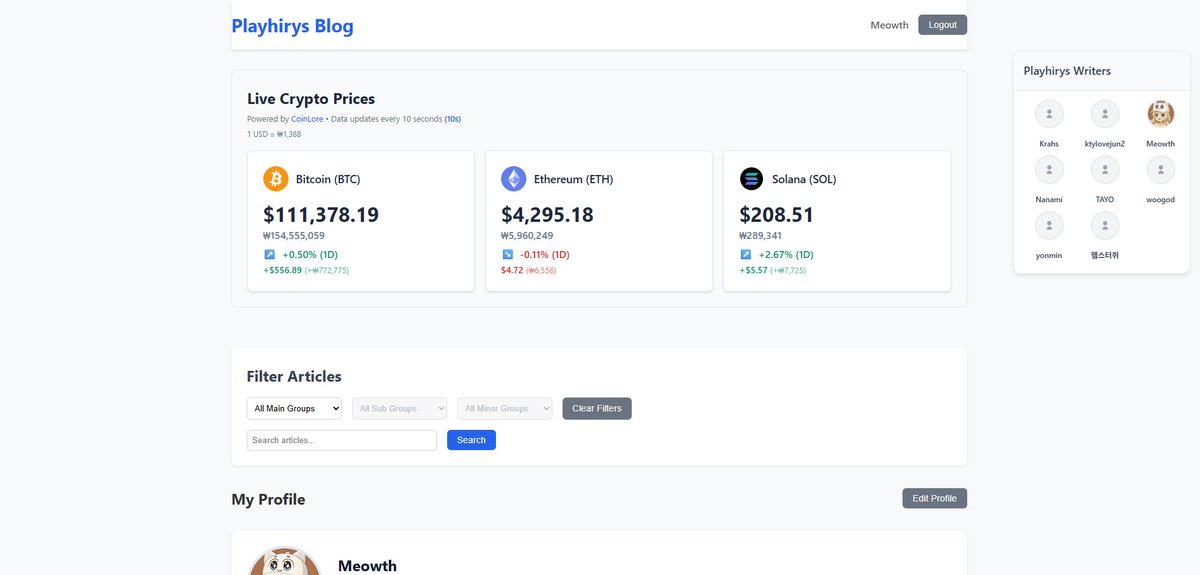The image size is (1200, 575).
Task: Click the +0.50% (1D) change text
Action: [x=310, y=255]
